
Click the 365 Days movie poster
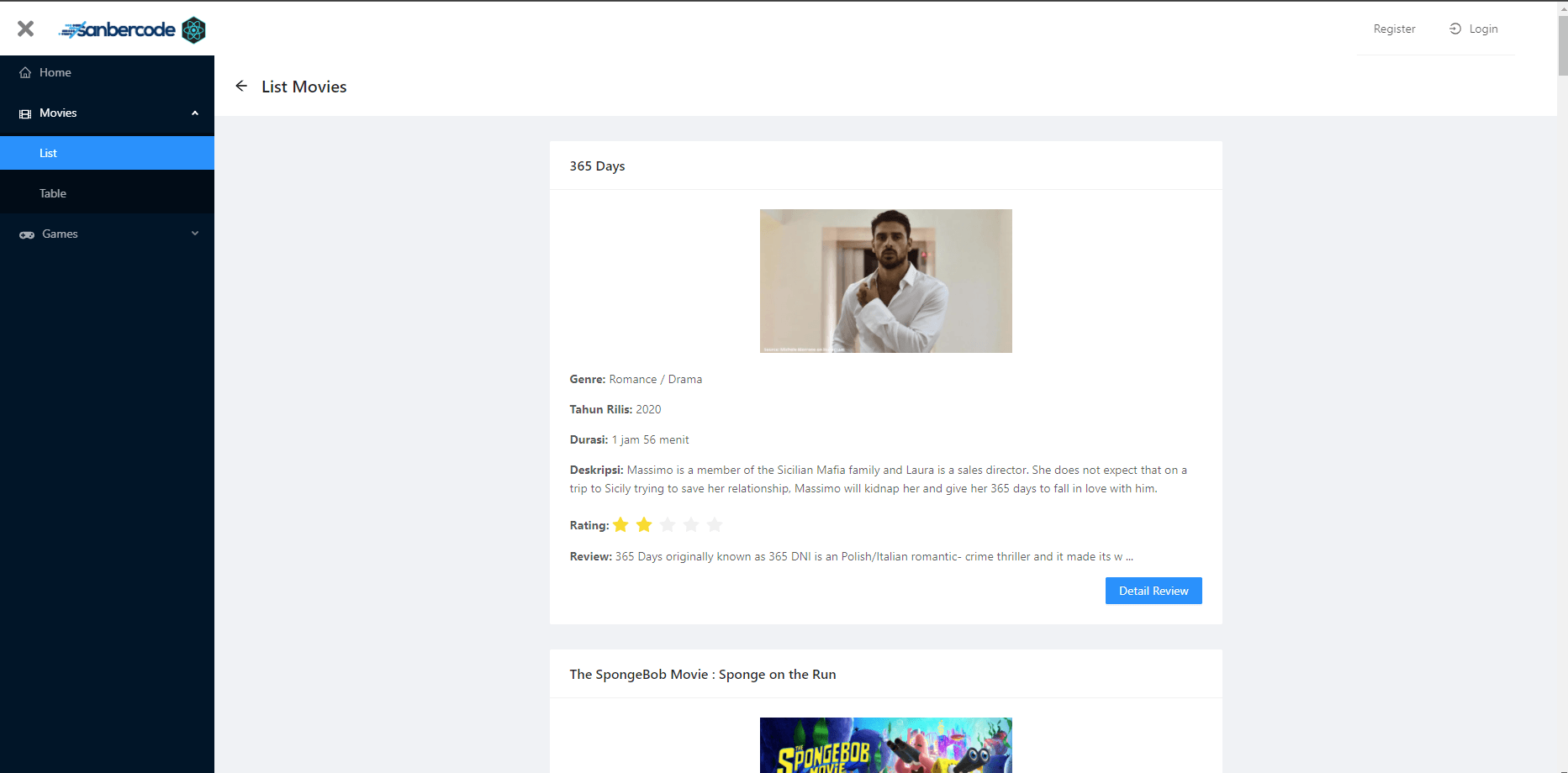click(886, 281)
